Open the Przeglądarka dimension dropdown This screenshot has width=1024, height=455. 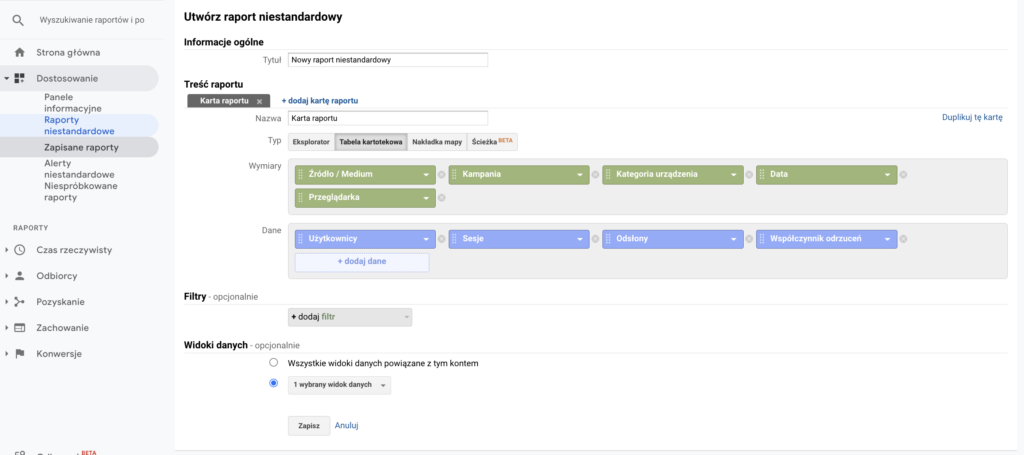[426, 198]
